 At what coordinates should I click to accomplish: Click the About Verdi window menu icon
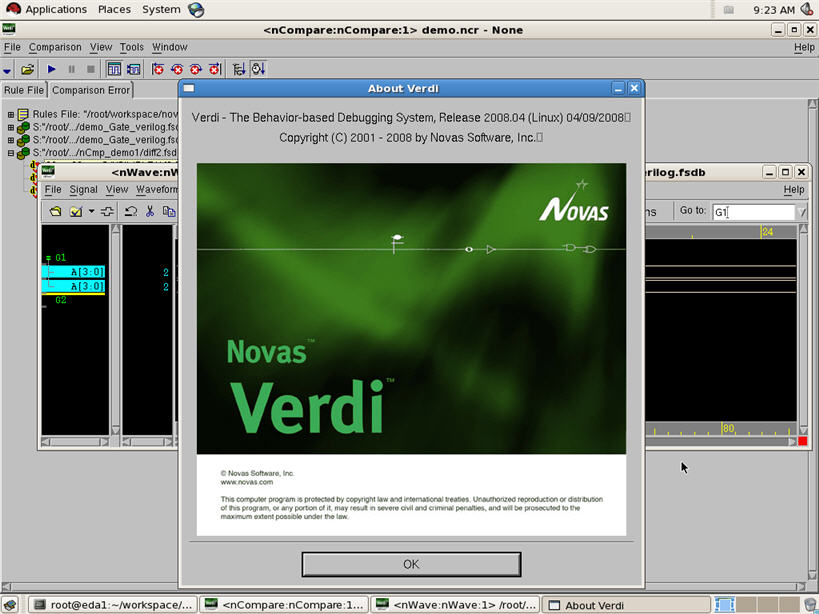(x=189, y=88)
